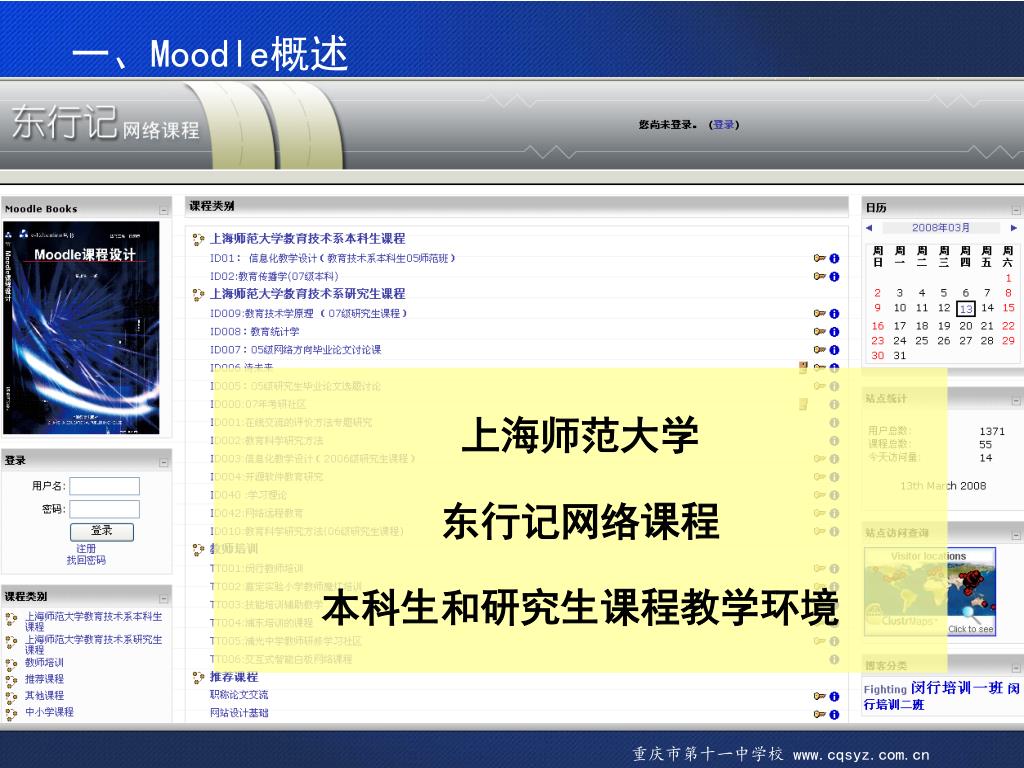Open course ID007 毕业论文讨论课
The height and width of the screenshot is (768, 1024).
[x=296, y=350]
